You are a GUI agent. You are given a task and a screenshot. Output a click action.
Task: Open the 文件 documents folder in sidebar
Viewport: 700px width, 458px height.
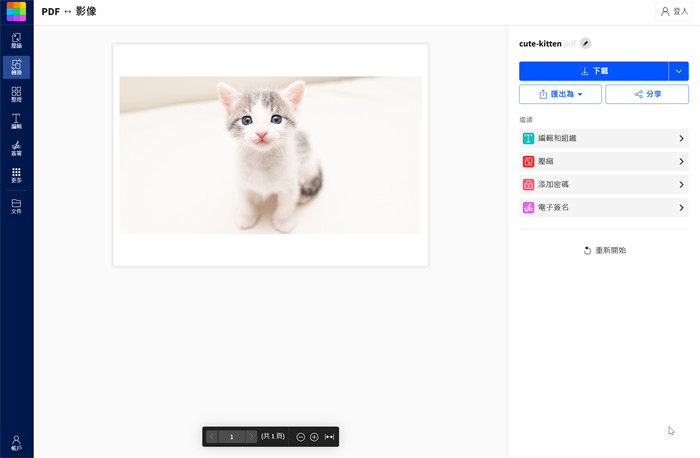click(16, 206)
